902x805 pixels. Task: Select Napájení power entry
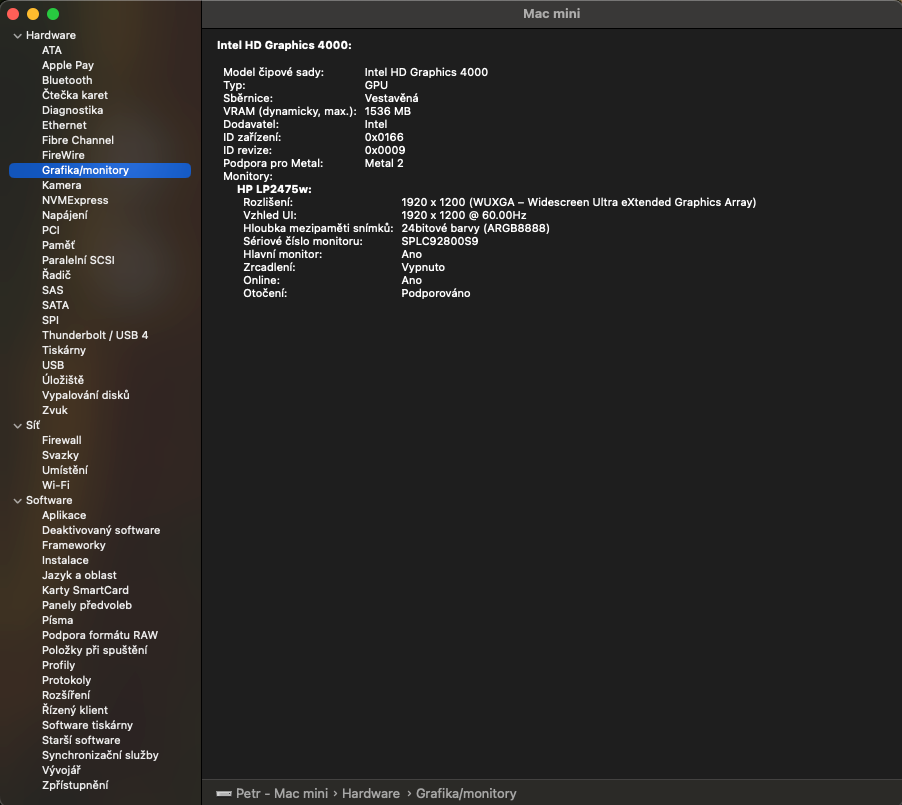64,215
